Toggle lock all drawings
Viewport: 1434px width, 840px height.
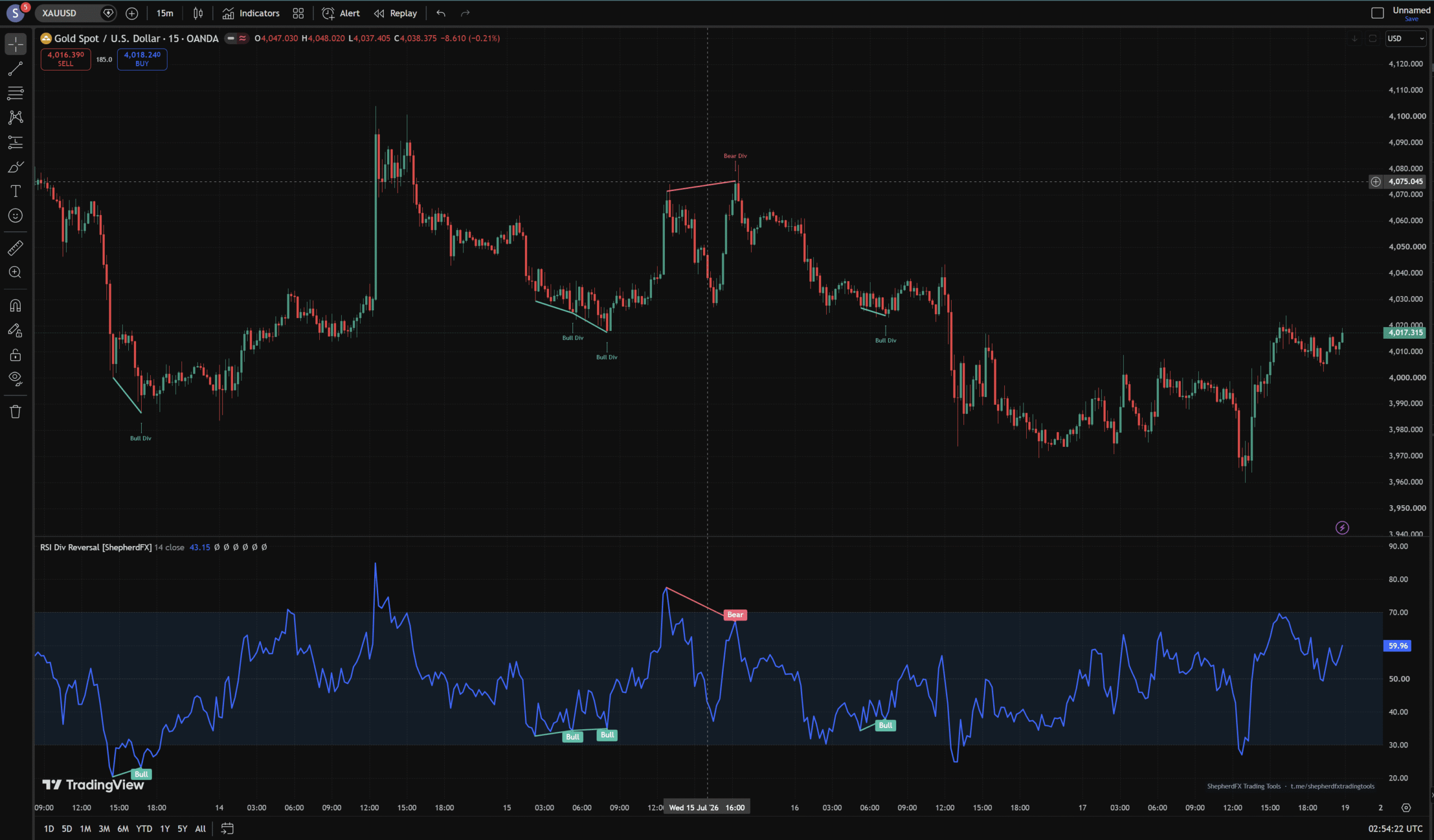[x=15, y=355]
